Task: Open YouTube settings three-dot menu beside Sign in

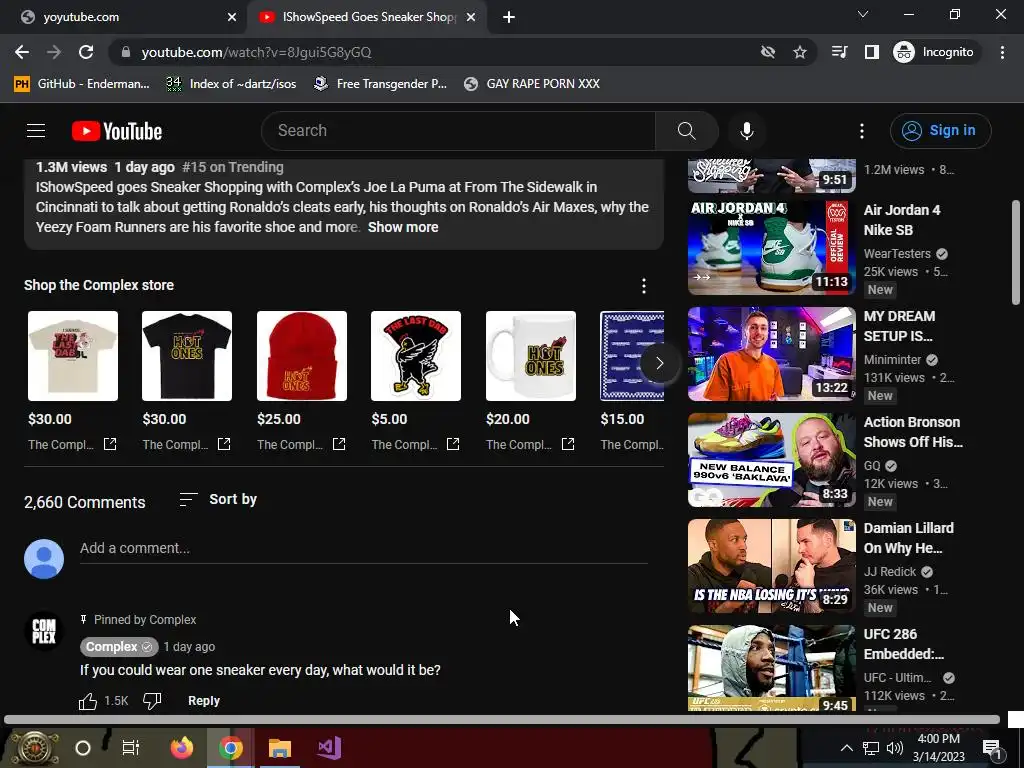Action: [861, 131]
